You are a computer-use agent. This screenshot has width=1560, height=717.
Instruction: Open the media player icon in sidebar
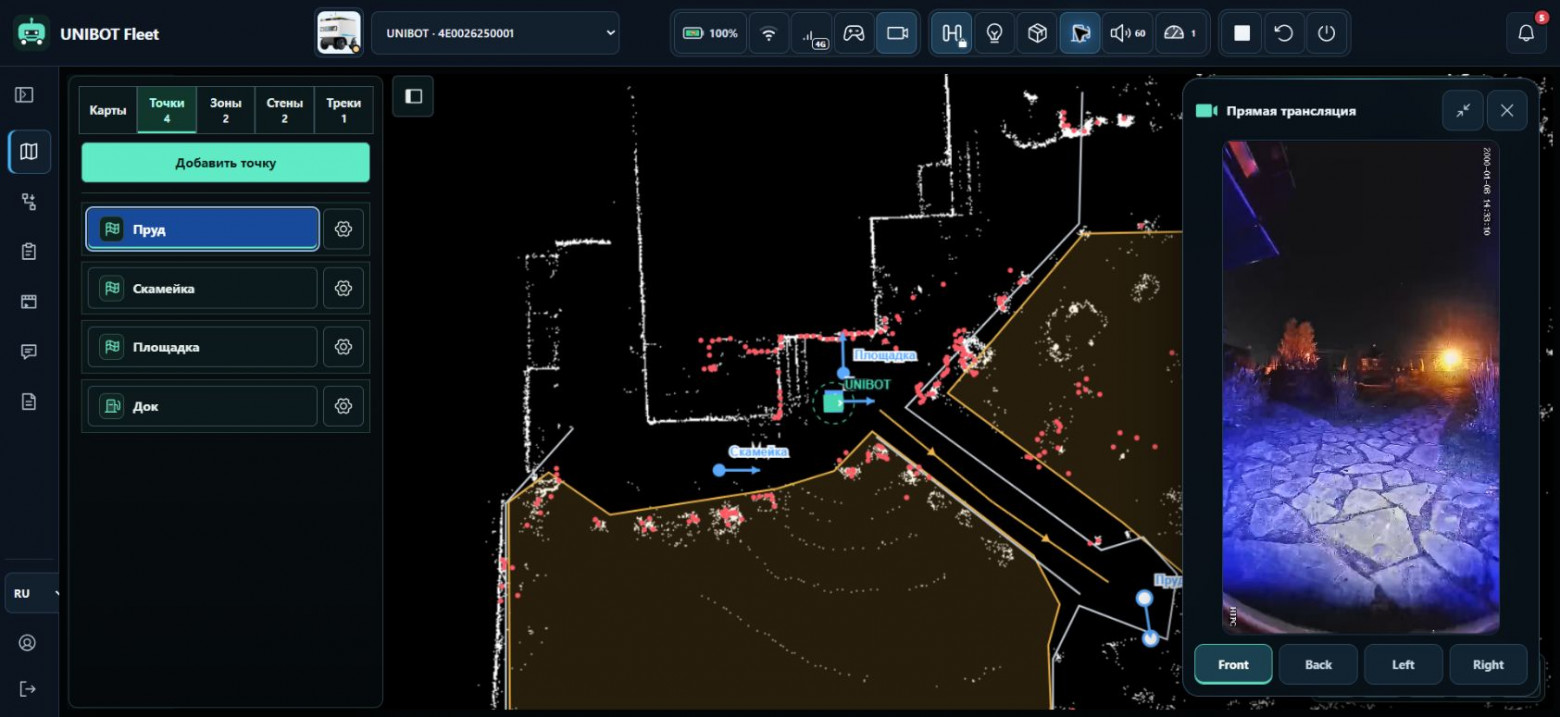pos(28,301)
